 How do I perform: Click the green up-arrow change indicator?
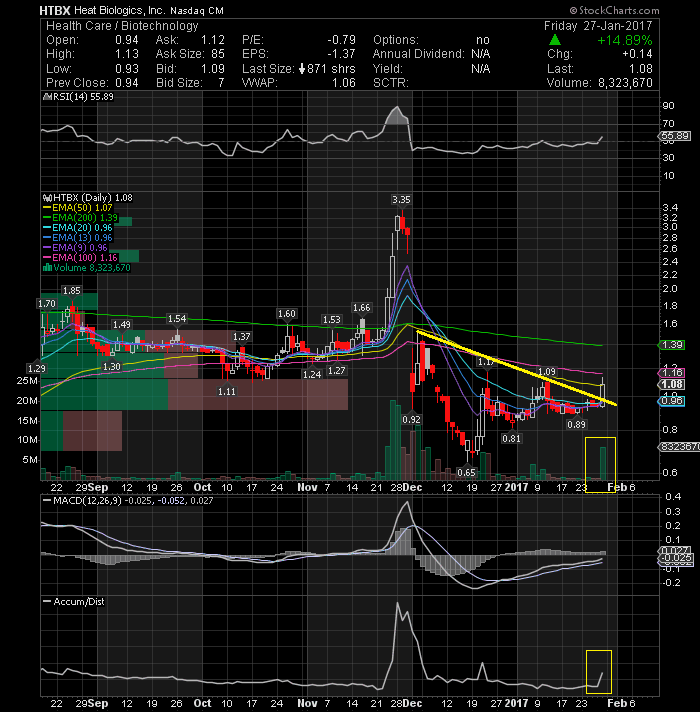point(555,40)
